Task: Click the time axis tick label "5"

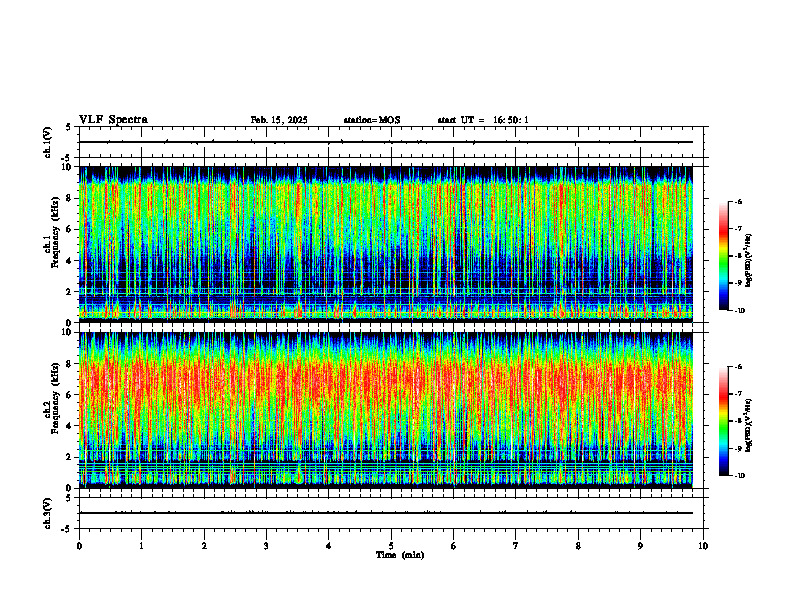Action: click(x=391, y=546)
